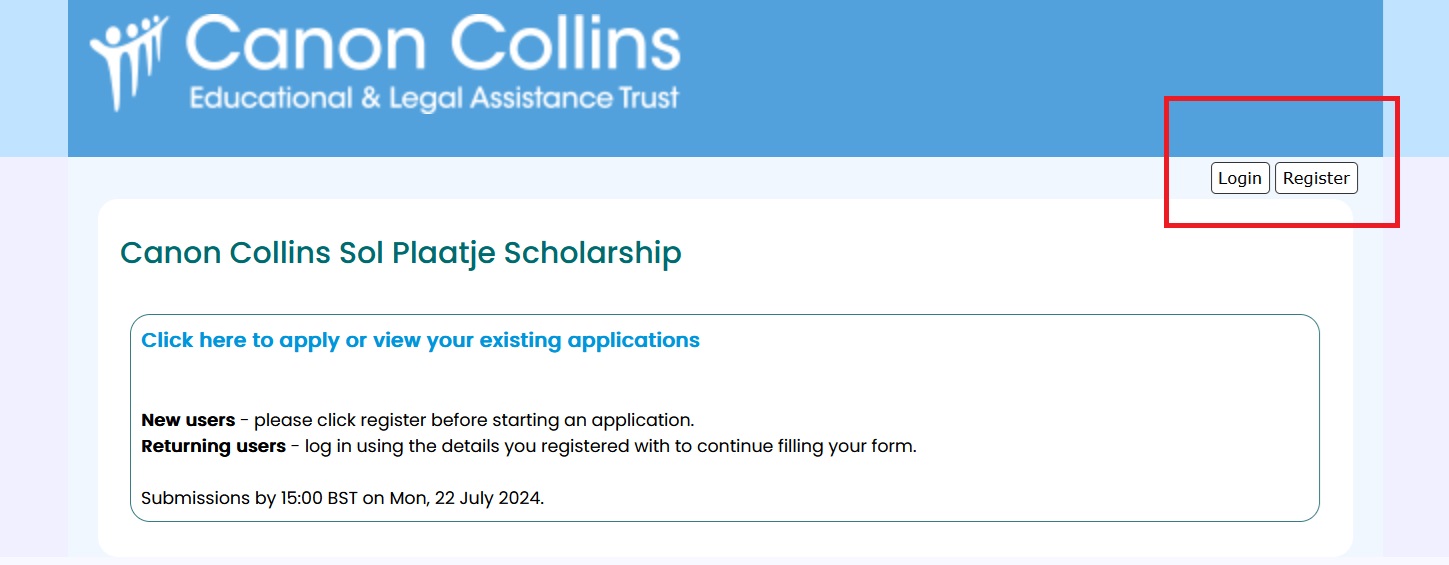Click the Canon Collins people figures logo icon
1449x565 pixels.
[x=127, y=60]
